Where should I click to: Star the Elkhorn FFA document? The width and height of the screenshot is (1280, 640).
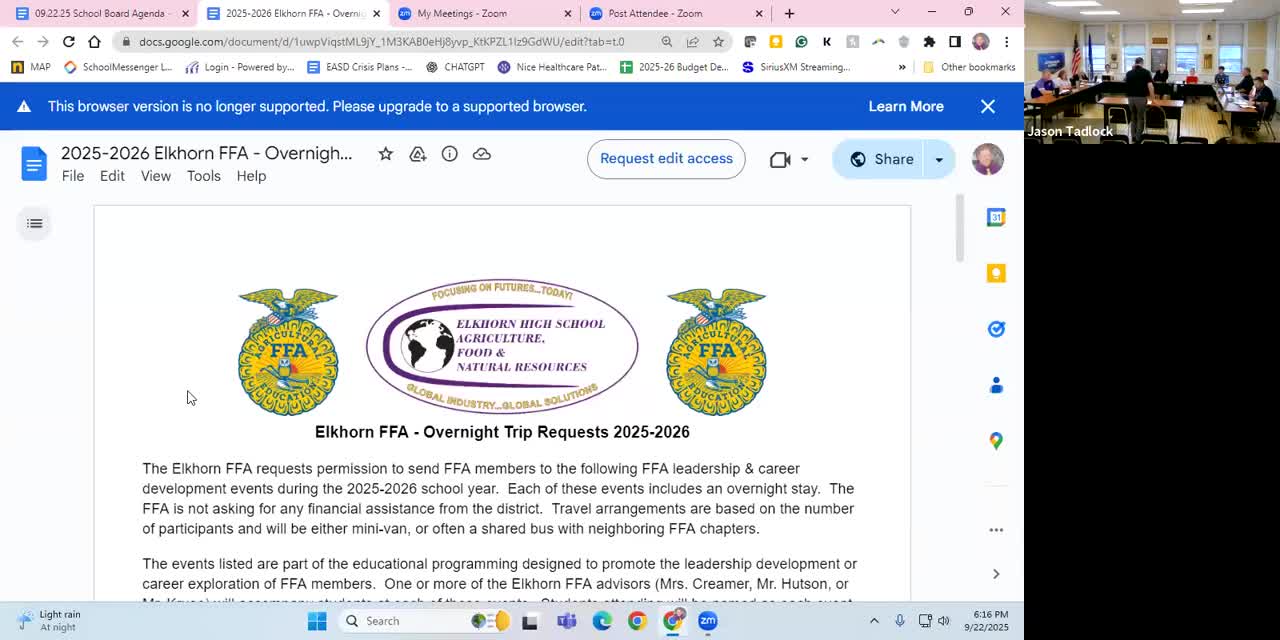click(x=385, y=154)
